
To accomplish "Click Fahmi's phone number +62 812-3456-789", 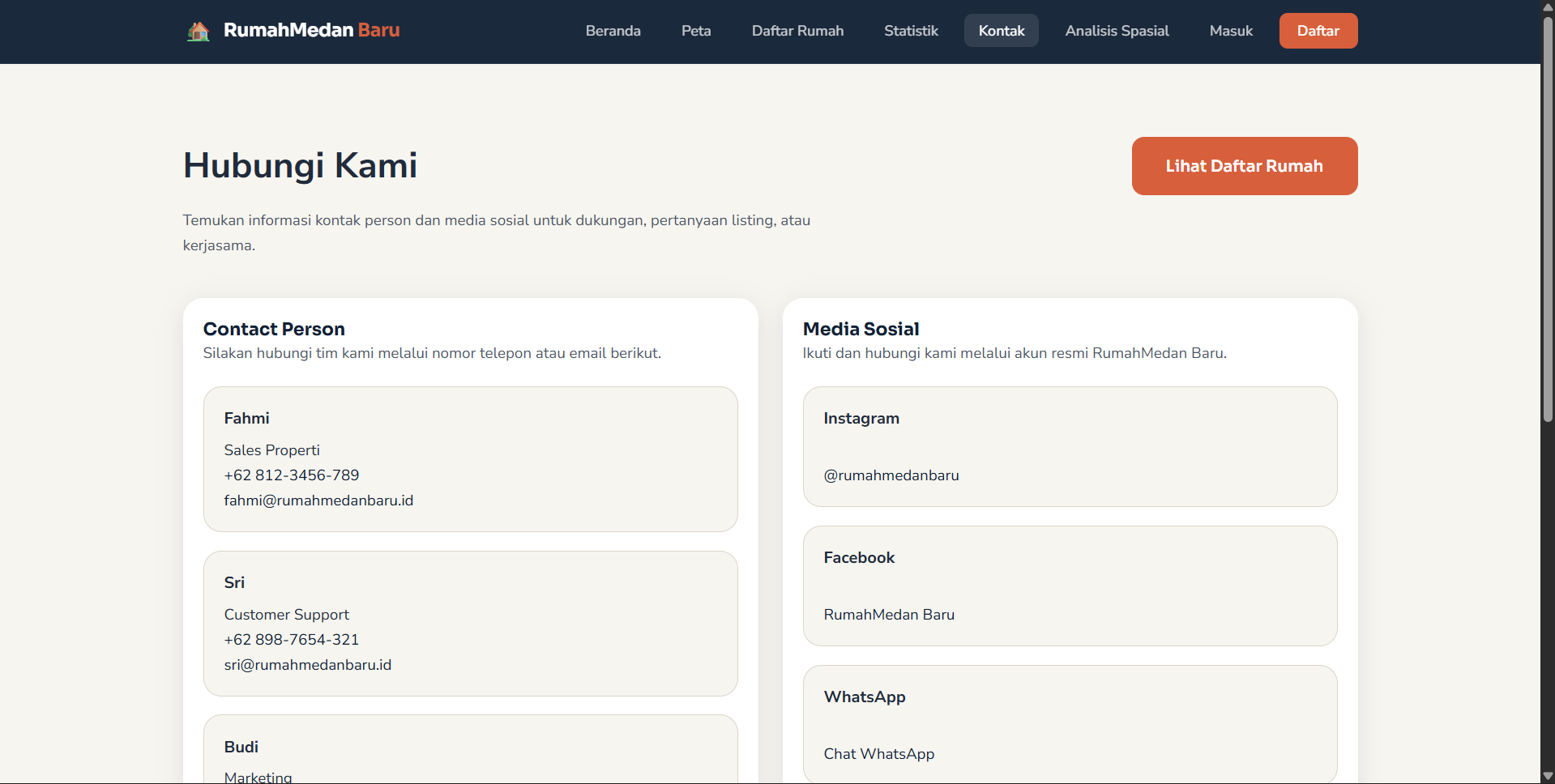I will [292, 475].
